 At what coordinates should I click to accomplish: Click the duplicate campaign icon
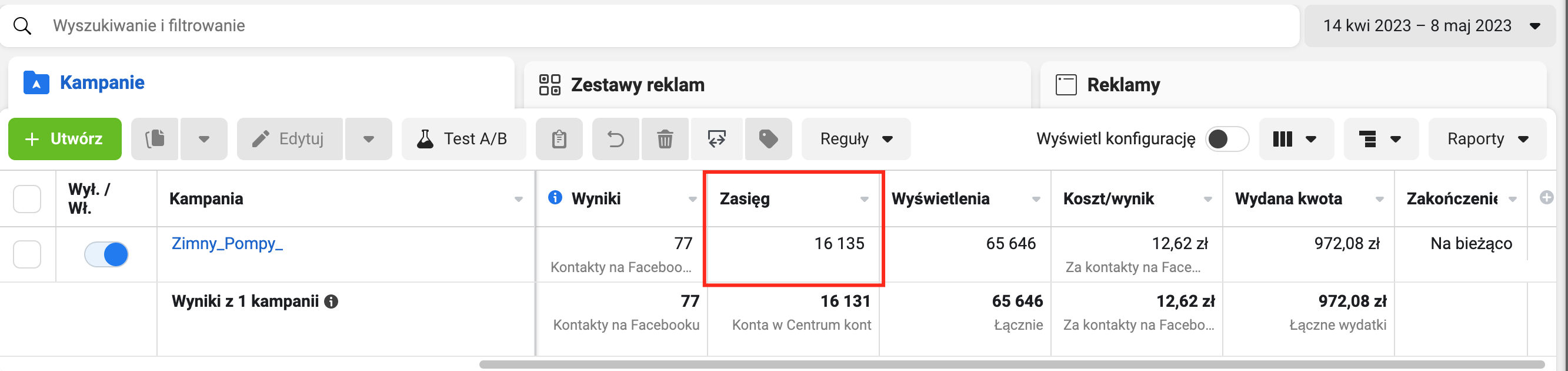[x=155, y=139]
